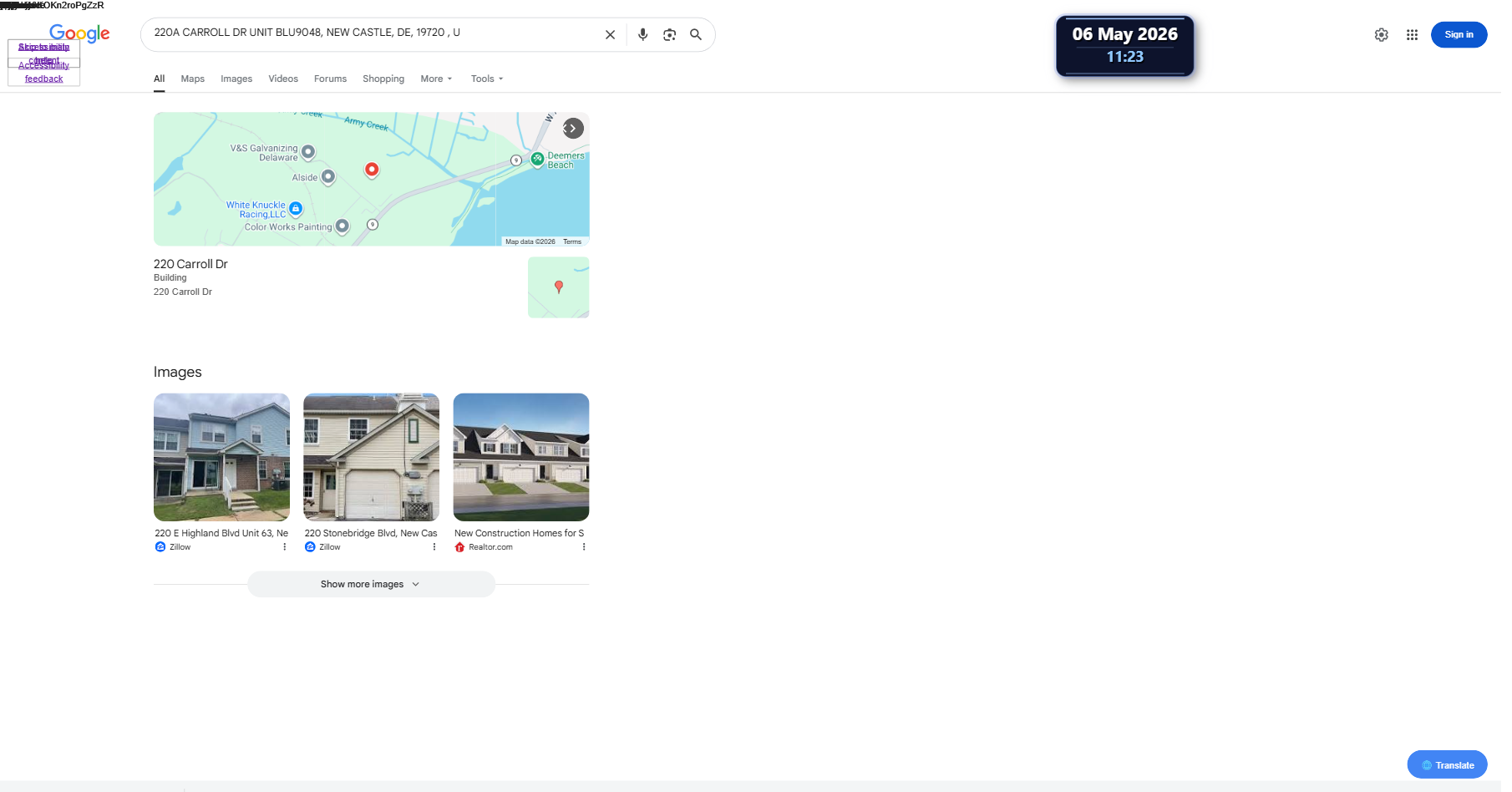Open the New Construction Homes caption link
The height and width of the screenshot is (792, 1512).
[x=520, y=533]
